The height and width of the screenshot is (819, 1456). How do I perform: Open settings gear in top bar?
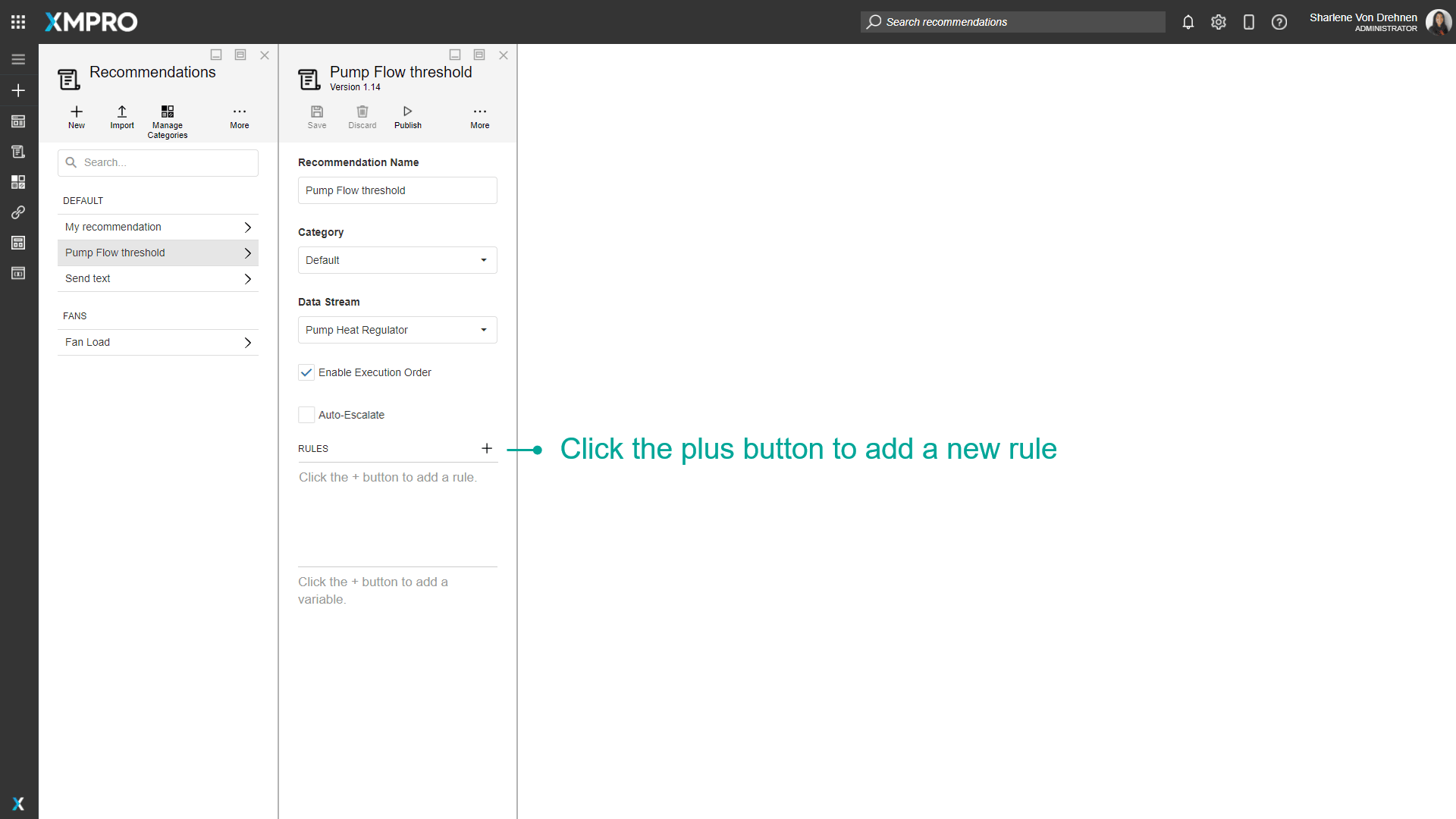coord(1218,22)
